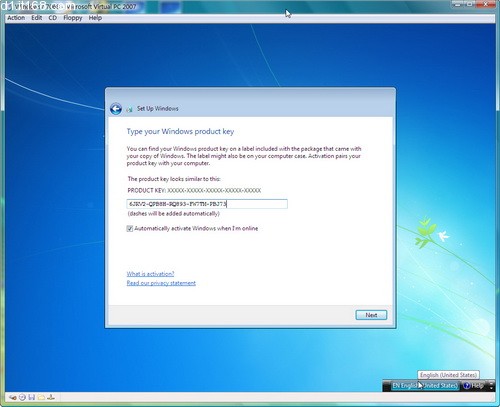Open the CD menu

coord(53,18)
